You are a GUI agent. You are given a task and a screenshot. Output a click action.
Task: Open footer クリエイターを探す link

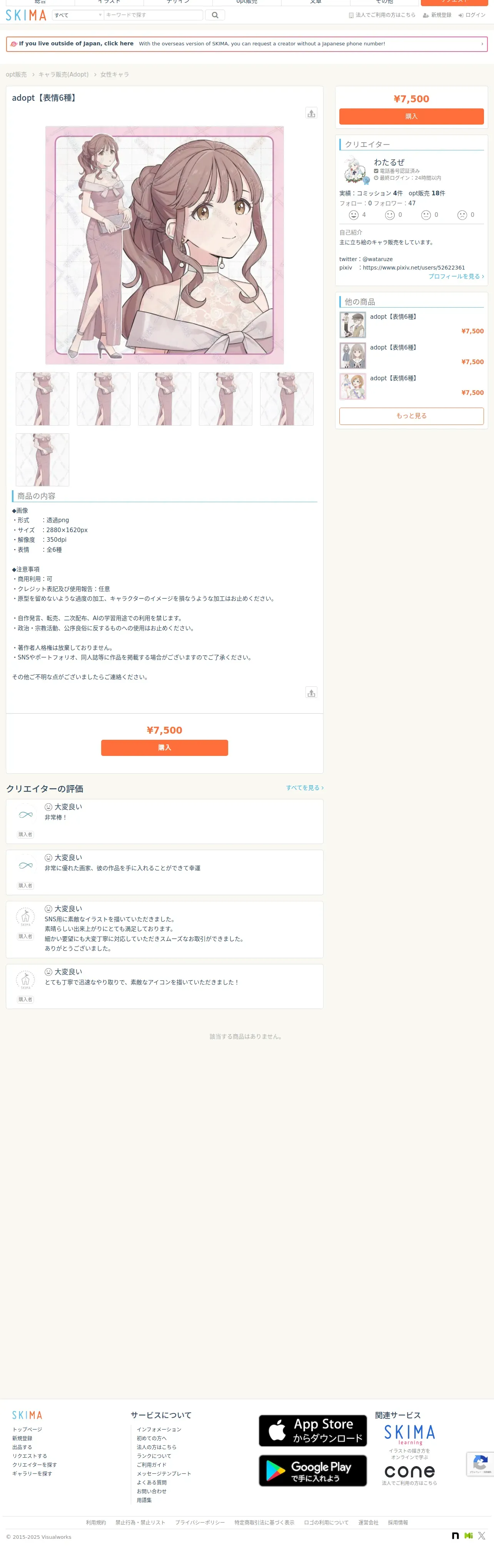[35, 1465]
